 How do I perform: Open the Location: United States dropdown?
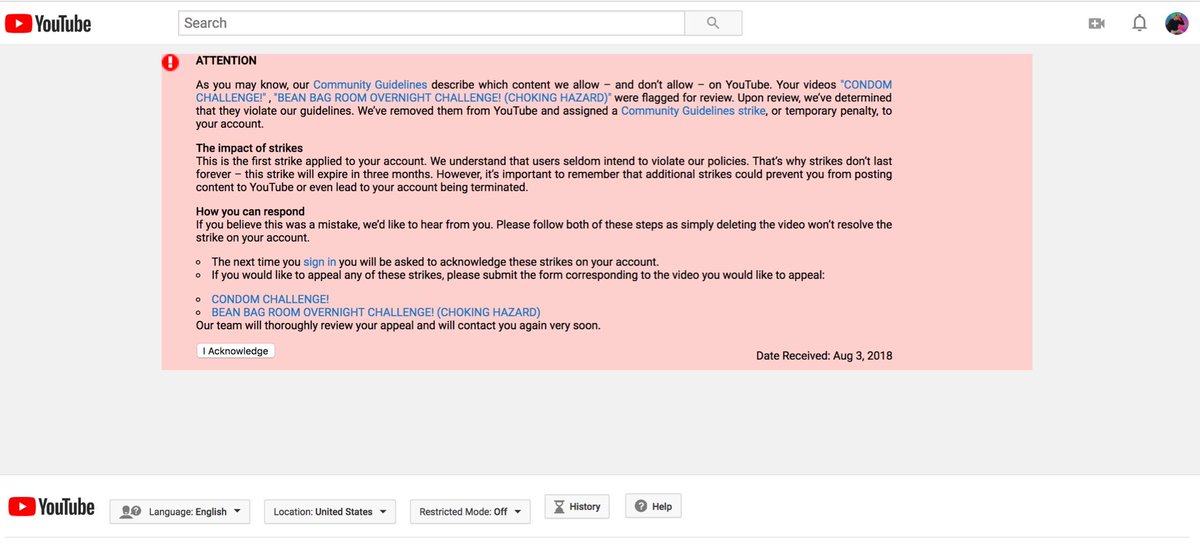coord(331,511)
